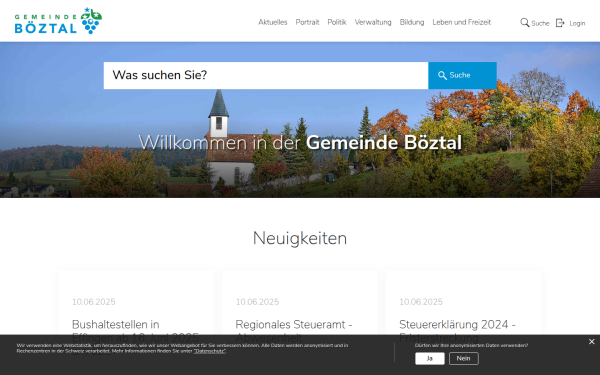Focus the 'Was suchen Sie?' search field

point(266,75)
